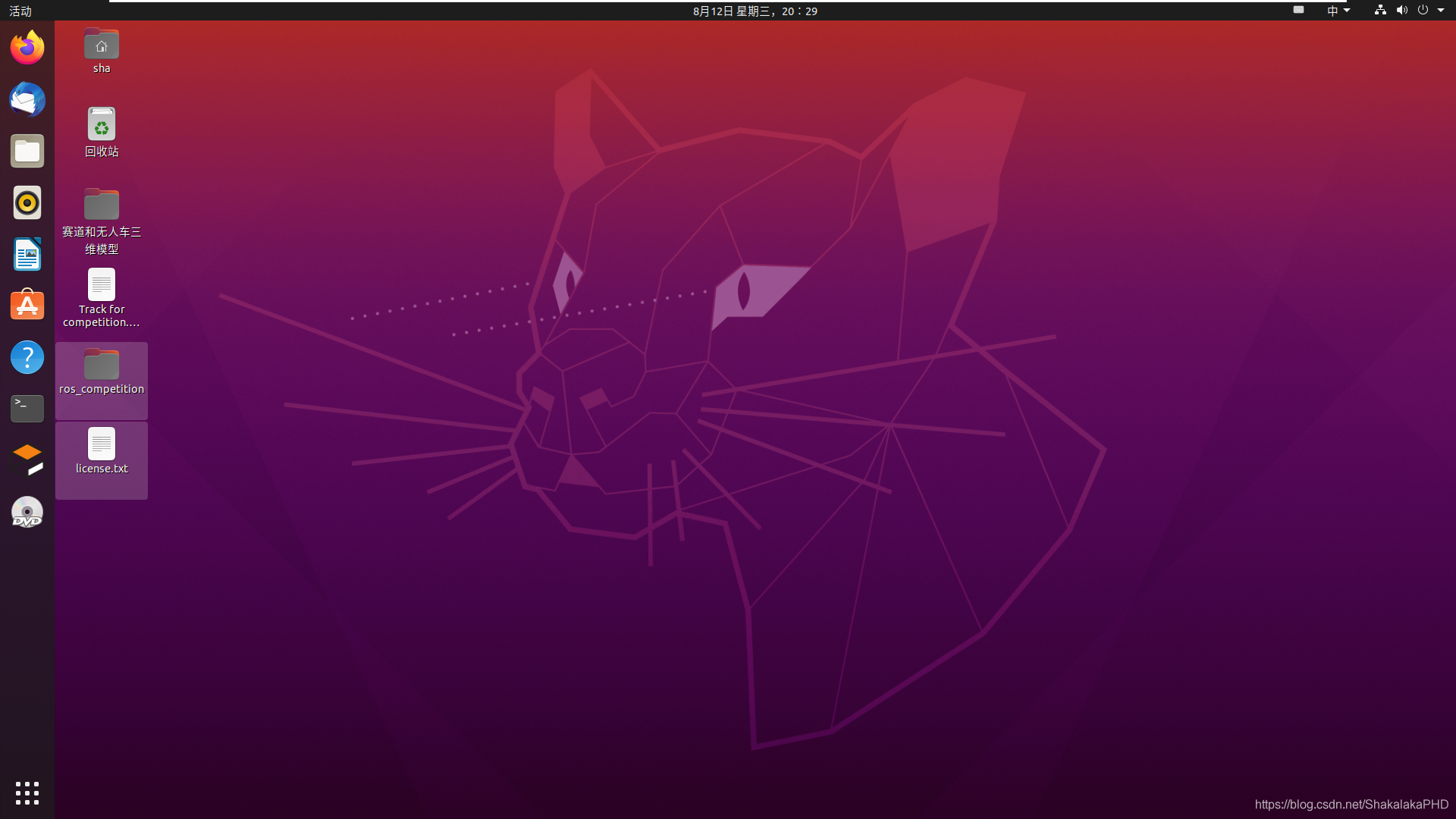The image size is (1456, 819).
Task: Select the 回收站 trash icon on desktop
Action: [102, 124]
